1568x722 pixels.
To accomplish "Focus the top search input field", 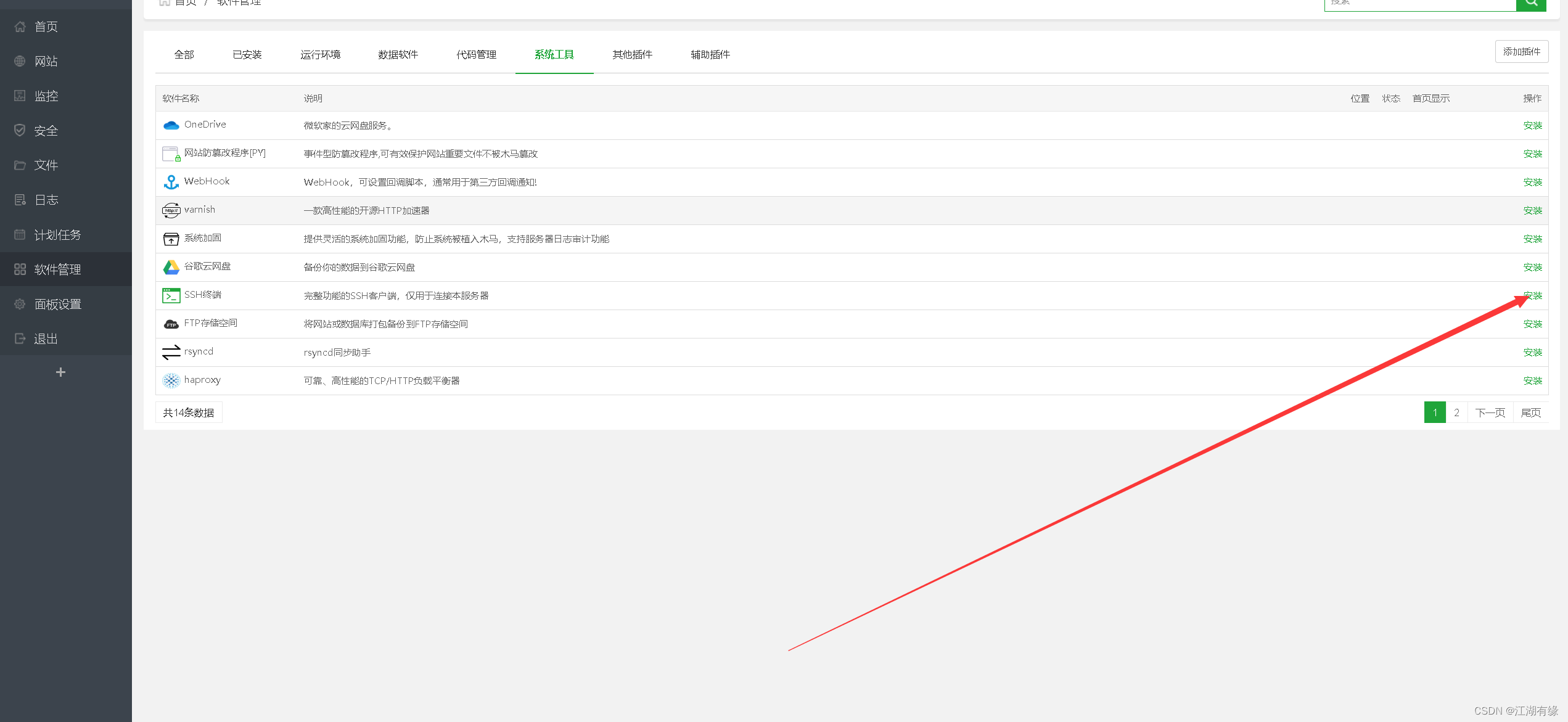I will [1419, 4].
